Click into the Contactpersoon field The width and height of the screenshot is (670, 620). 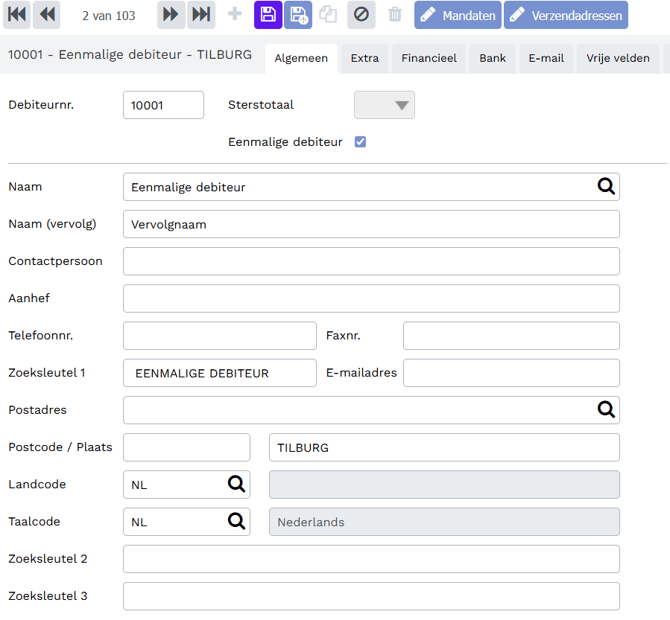[371, 262]
